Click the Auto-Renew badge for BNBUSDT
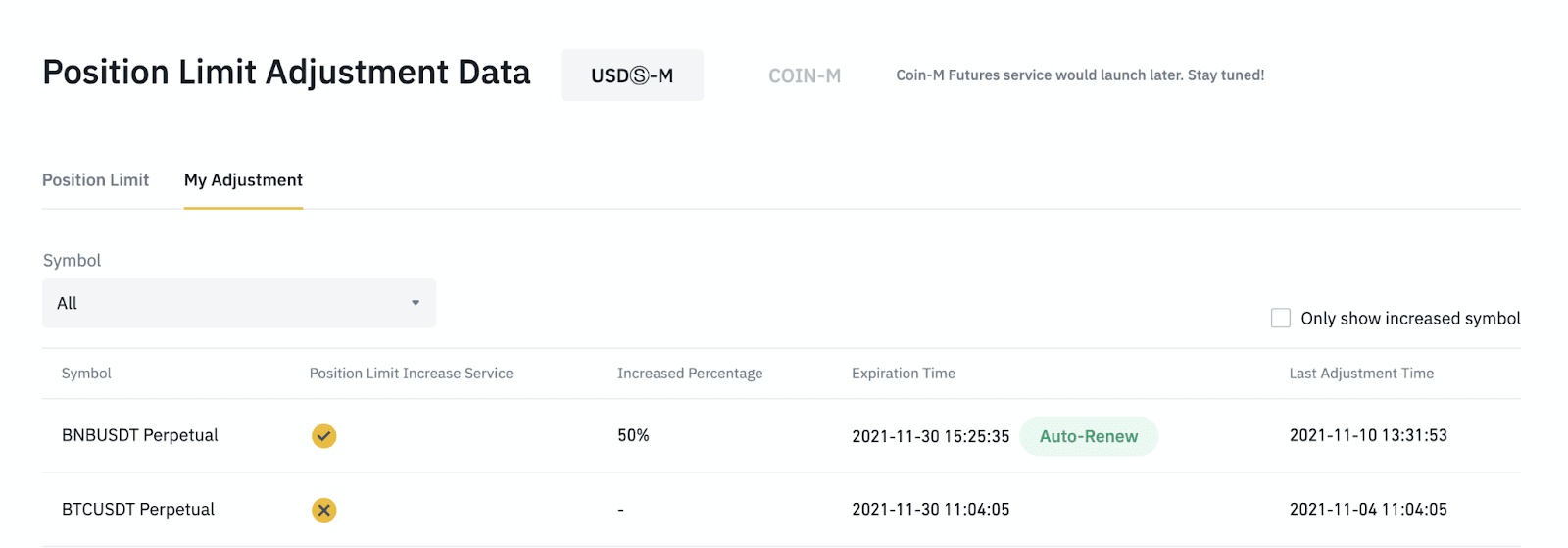 pos(1089,436)
